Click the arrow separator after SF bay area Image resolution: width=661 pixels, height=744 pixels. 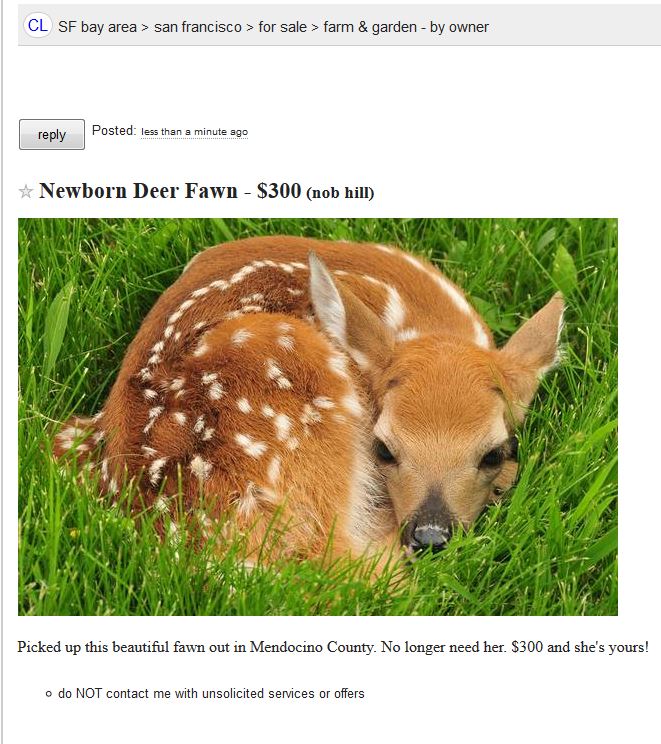145,28
